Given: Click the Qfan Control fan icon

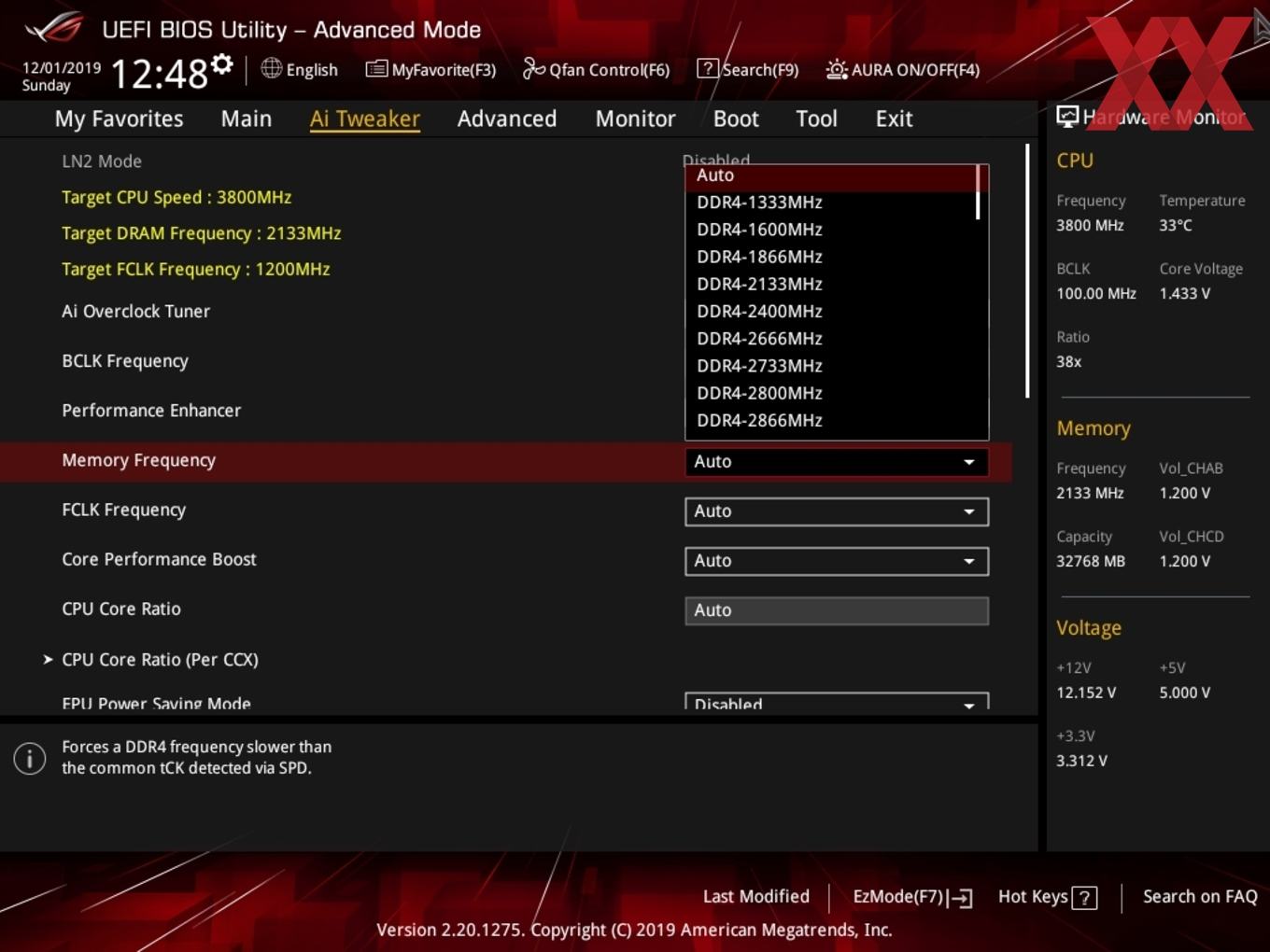Looking at the screenshot, I should 533,68.
